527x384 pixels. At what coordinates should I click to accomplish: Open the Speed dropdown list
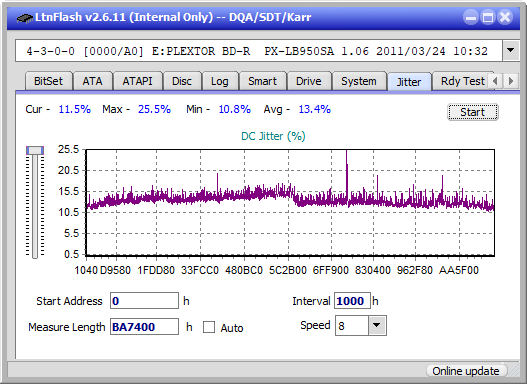(x=377, y=325)
